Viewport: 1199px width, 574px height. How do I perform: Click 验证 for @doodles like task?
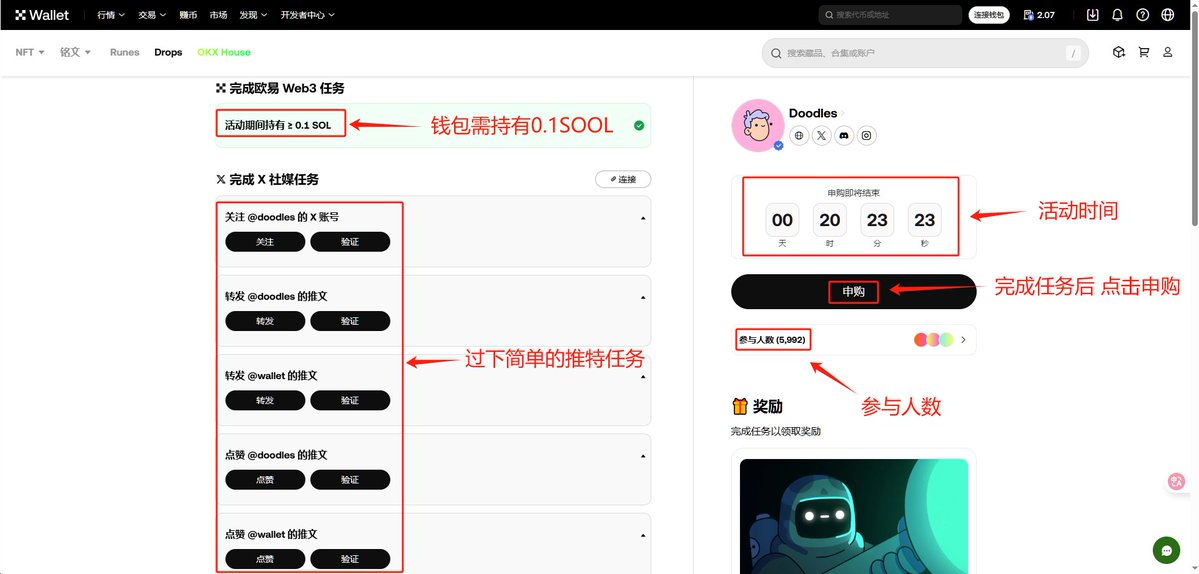click(x=350, y=480)
